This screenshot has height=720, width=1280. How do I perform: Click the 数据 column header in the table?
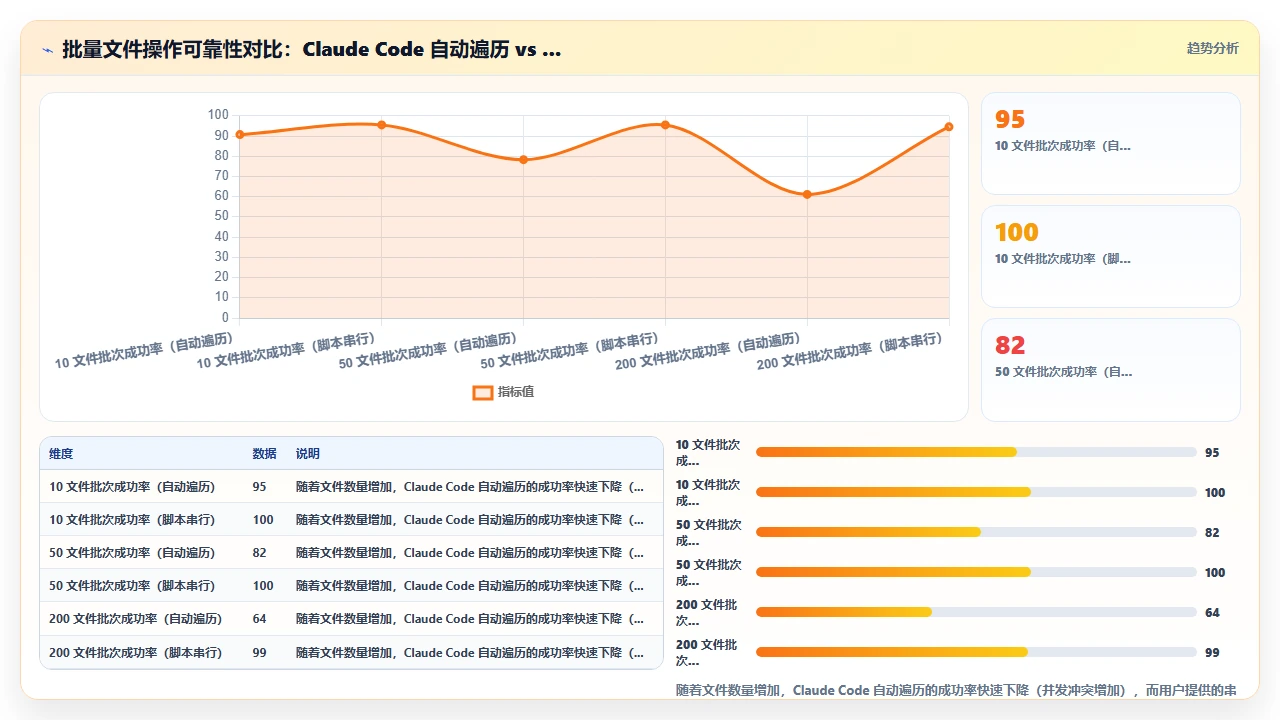click(265, 454)
